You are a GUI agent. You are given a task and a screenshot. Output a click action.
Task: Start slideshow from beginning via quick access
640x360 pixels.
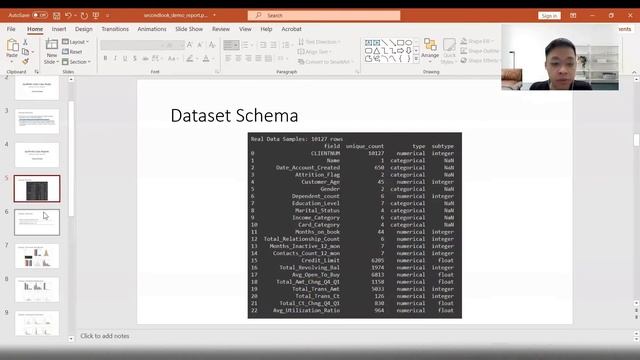pyautogui.click(x=96, y=16)
